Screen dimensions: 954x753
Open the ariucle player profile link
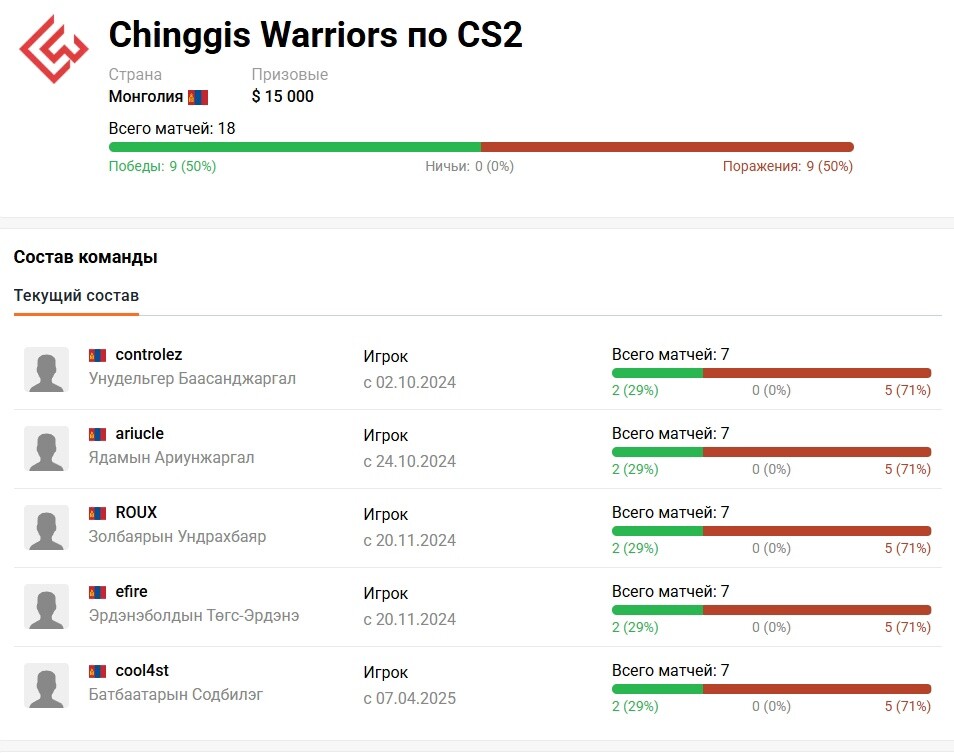[x=140, y=434]
